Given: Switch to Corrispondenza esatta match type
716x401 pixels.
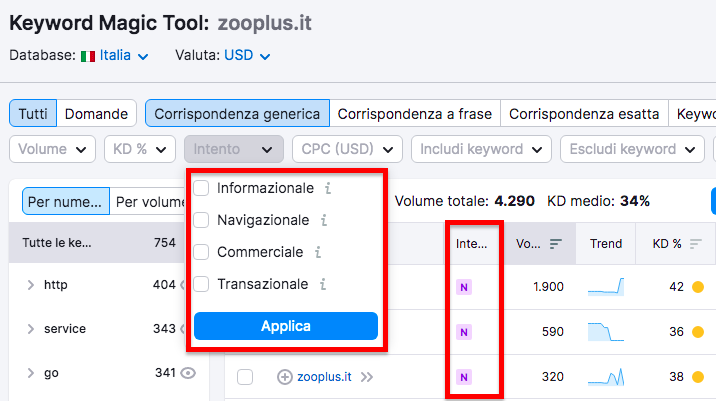Looking at the screenshot, I should [584, 113].
